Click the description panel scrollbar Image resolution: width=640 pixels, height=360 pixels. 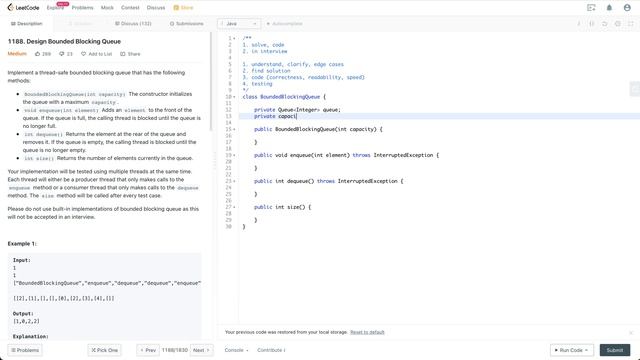pos(211,82)
